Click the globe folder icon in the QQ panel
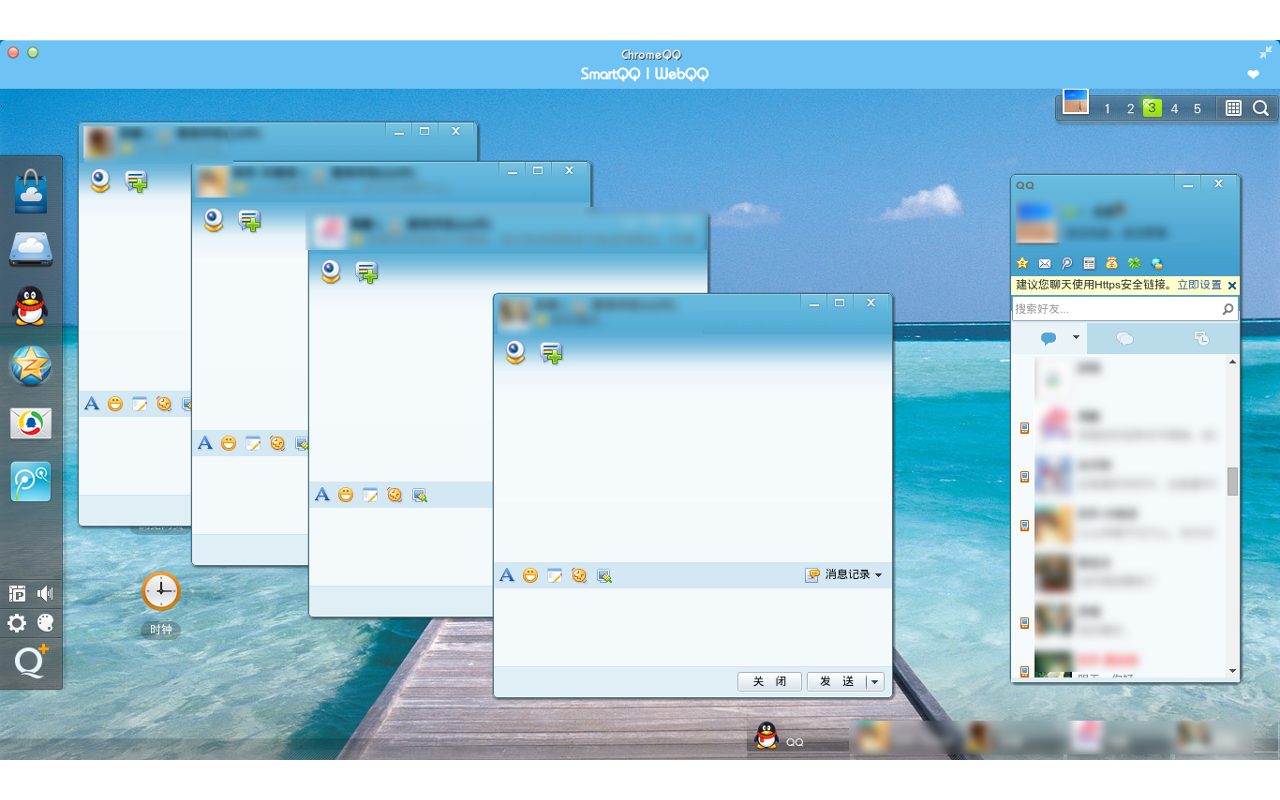 1157,263
